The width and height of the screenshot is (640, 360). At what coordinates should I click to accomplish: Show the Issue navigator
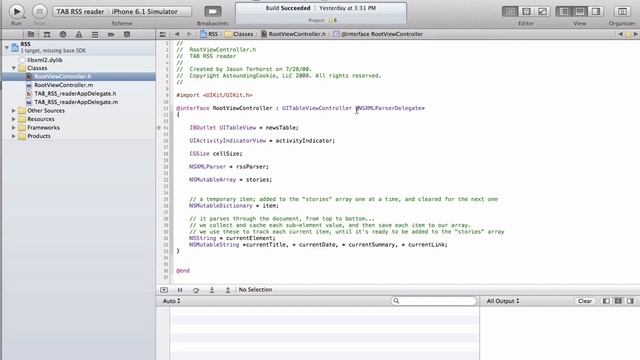point(79,35)
